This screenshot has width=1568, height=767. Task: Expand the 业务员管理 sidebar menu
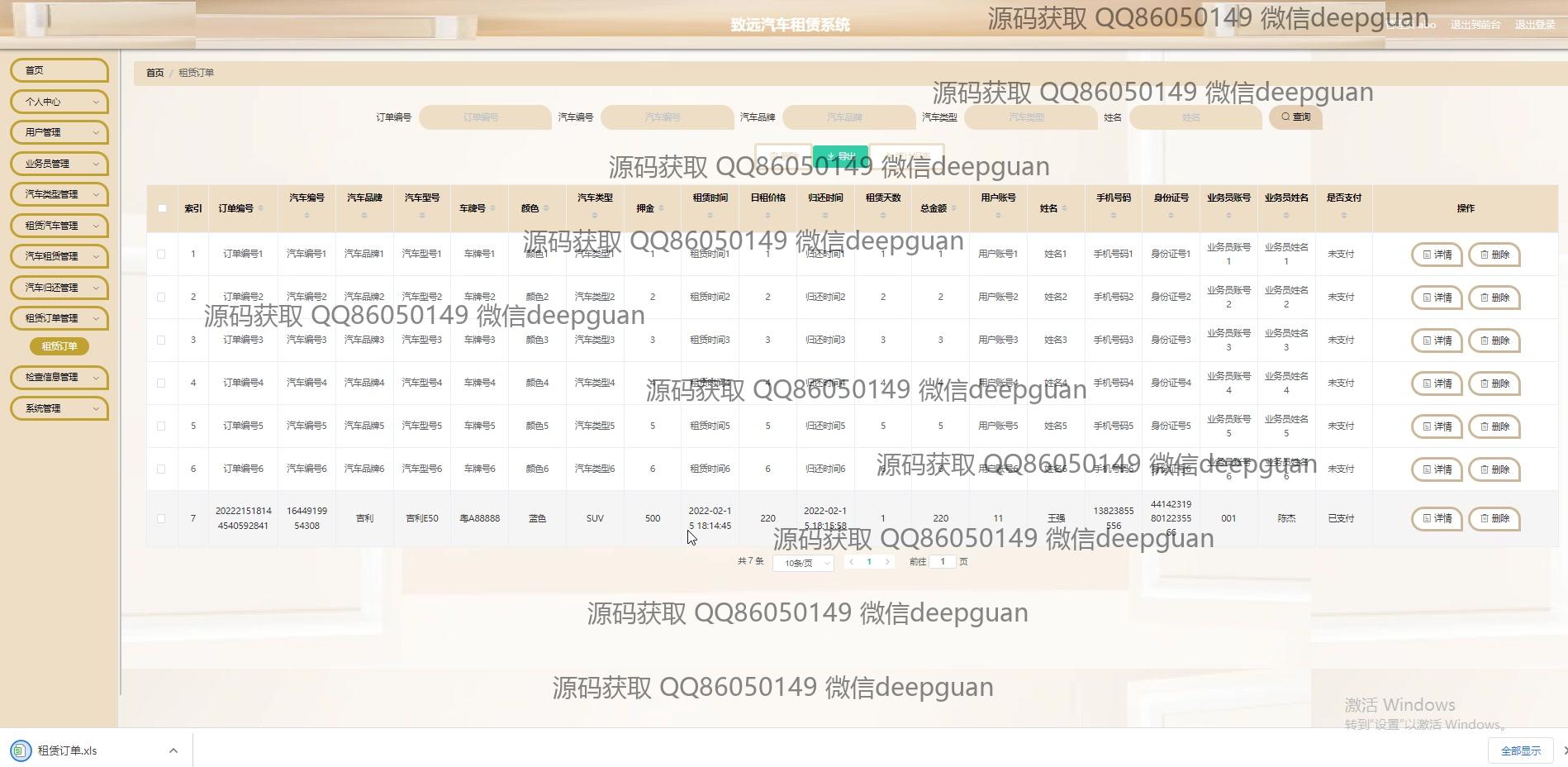tap(59, 164)
